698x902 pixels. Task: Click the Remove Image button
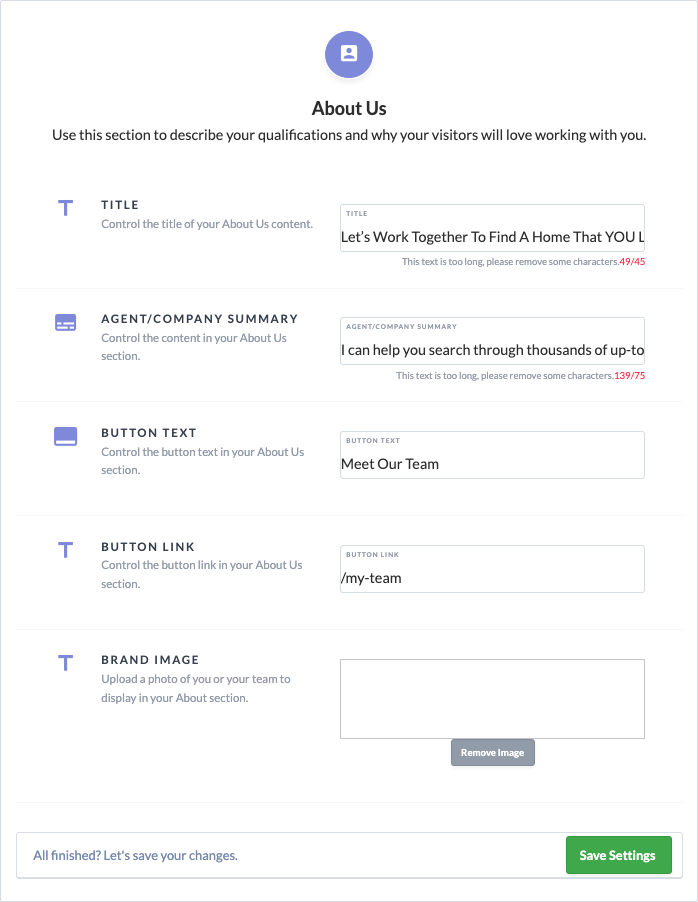pyautogui.click(x=493, y=752)
